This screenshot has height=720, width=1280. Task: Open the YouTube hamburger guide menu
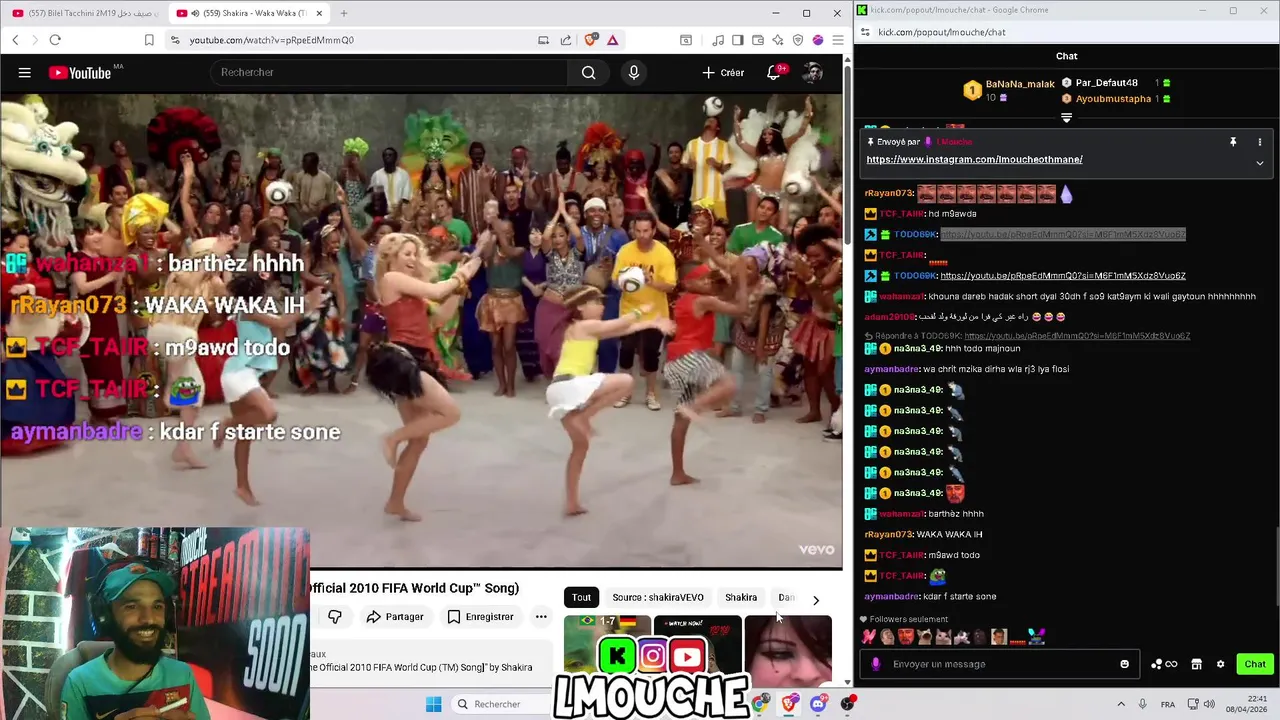[x=24, y=72]
